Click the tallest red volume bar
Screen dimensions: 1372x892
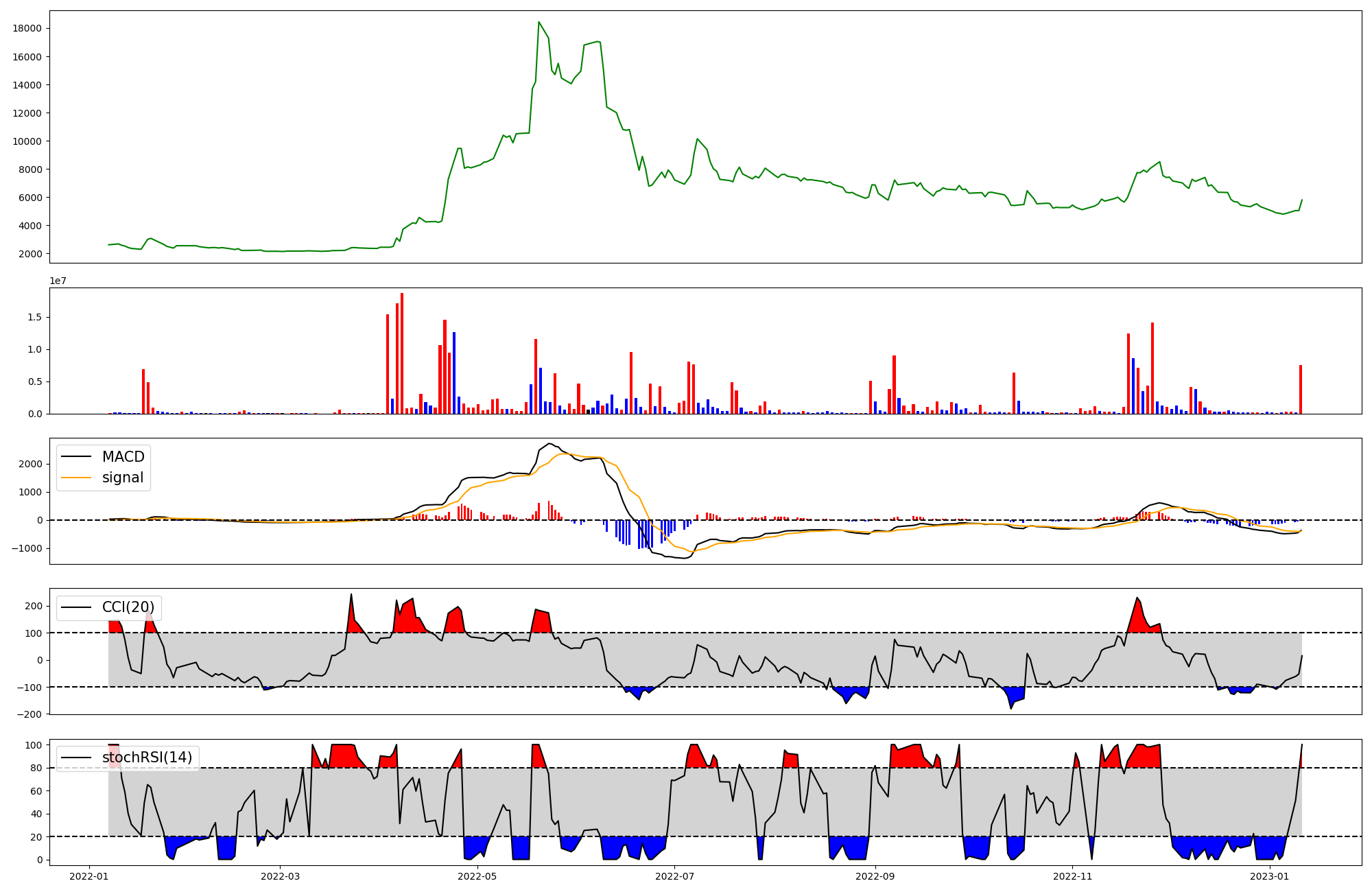[x=402, y=353]
